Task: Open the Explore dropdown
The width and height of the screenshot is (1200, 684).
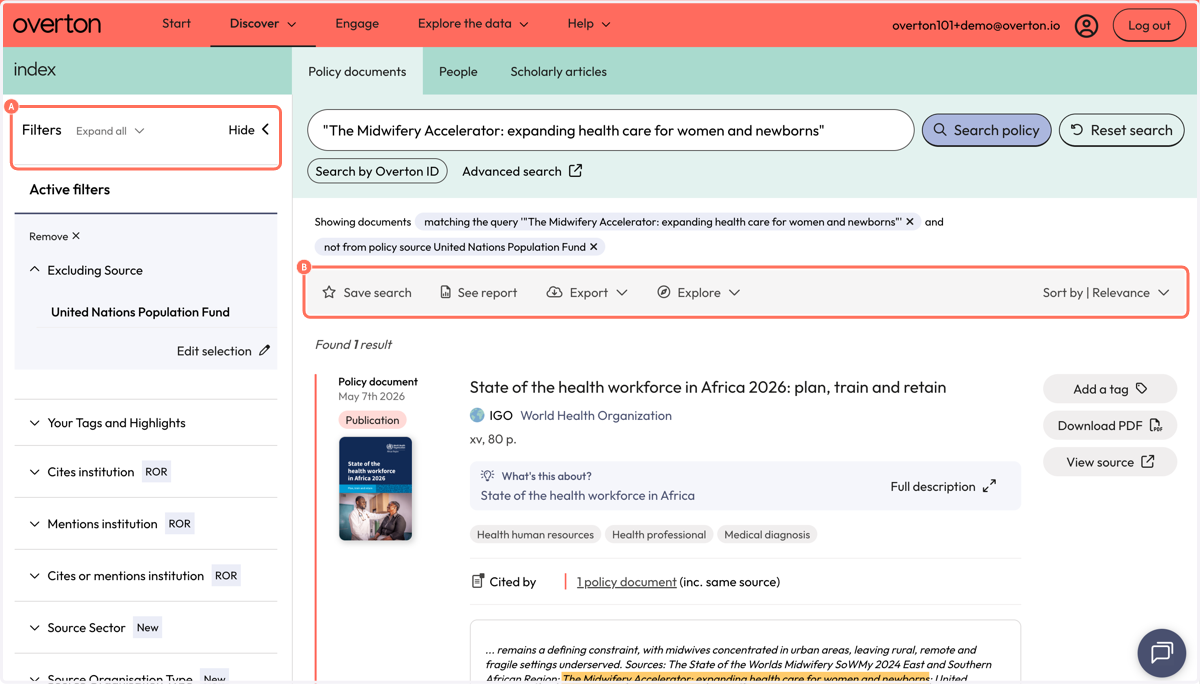Action: point(698,293)
